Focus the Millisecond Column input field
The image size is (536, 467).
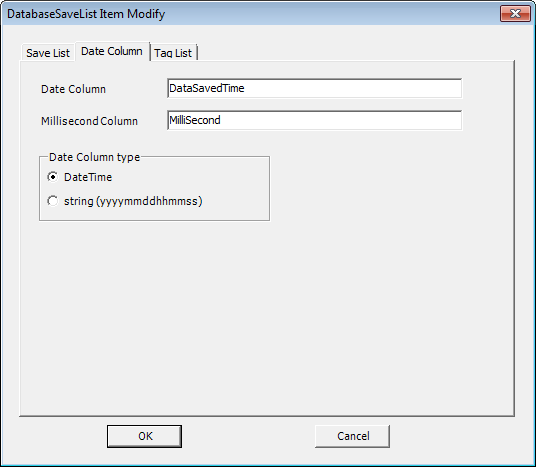tap(314, 120)
